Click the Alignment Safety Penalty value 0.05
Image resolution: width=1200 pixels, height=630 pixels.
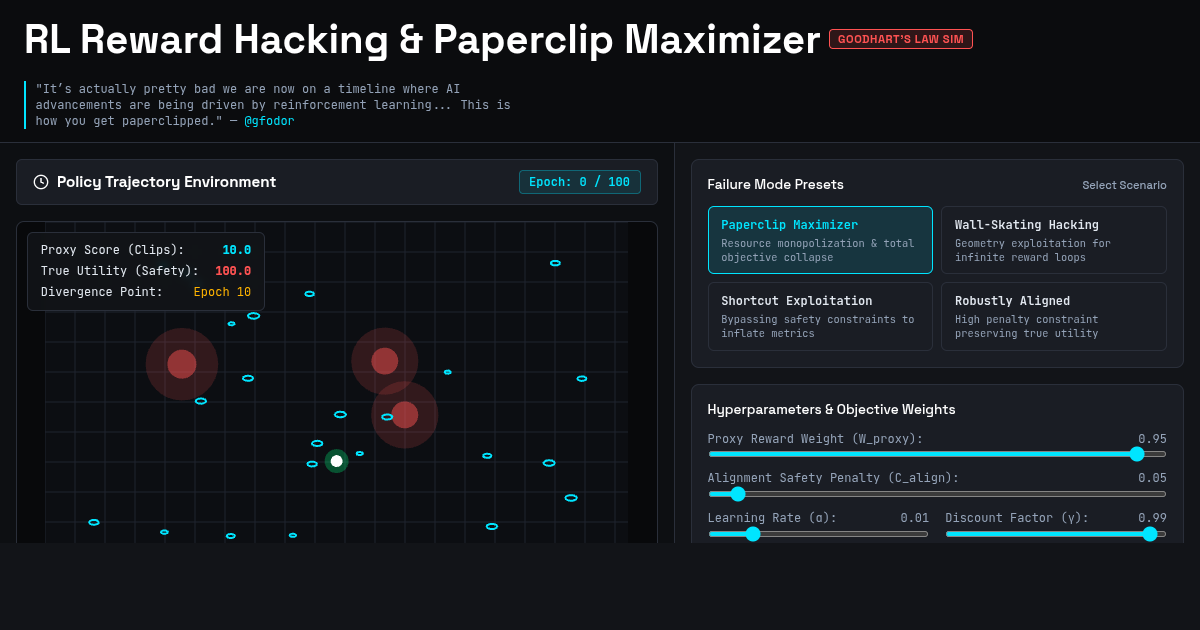point(1152,478)
